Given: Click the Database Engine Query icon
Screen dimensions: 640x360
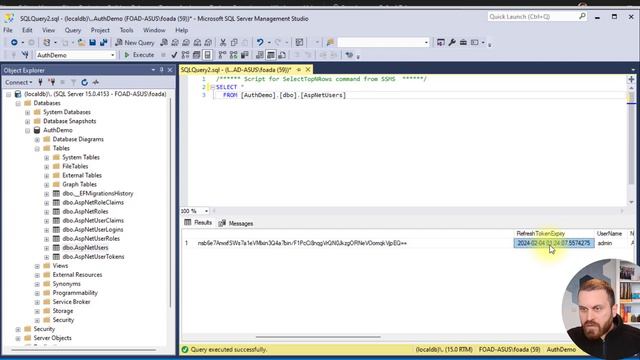Looking at the screenshot, I should tap(164, 42).
